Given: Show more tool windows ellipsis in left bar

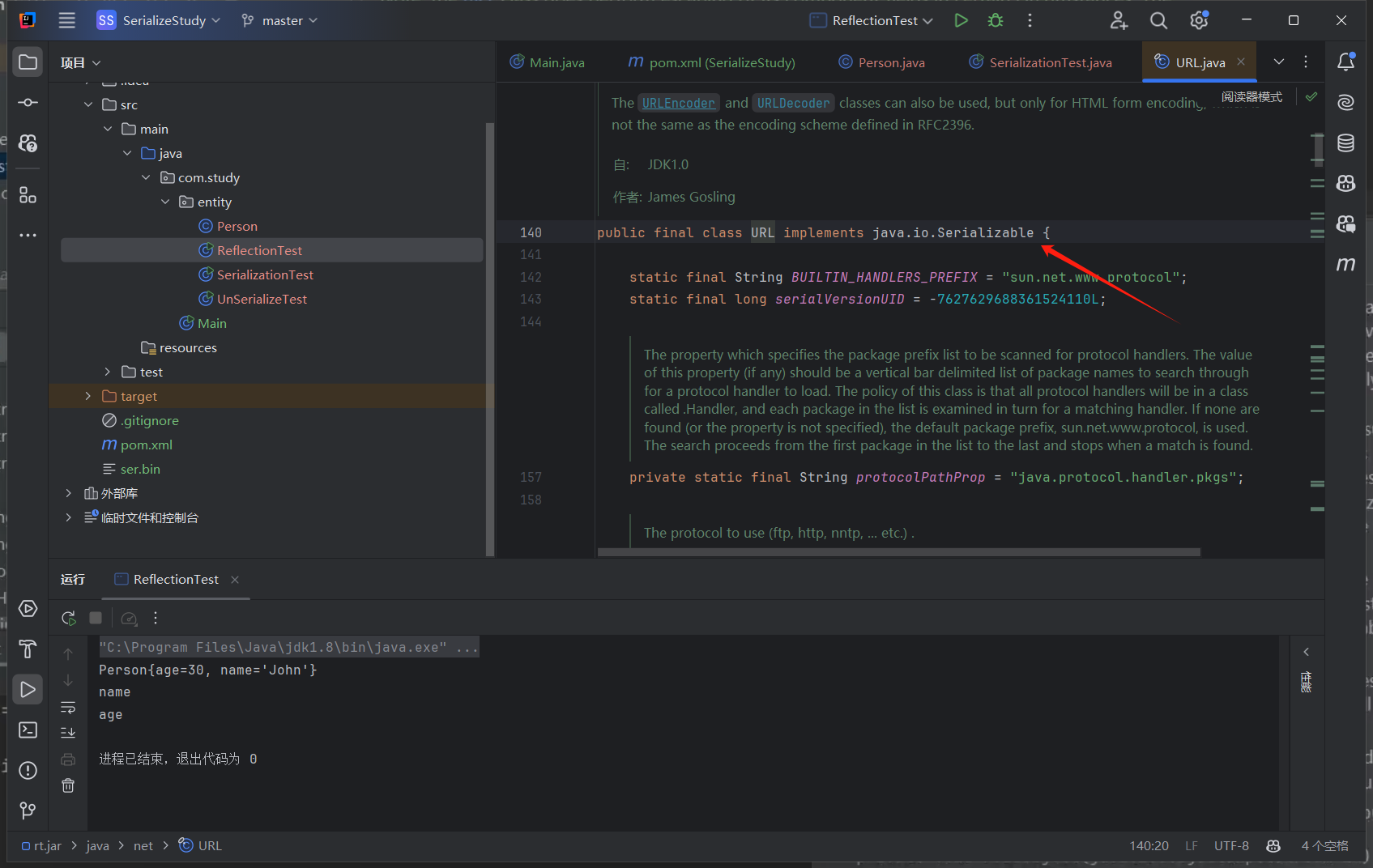Looking at the screenshot, I should (28, 236).
